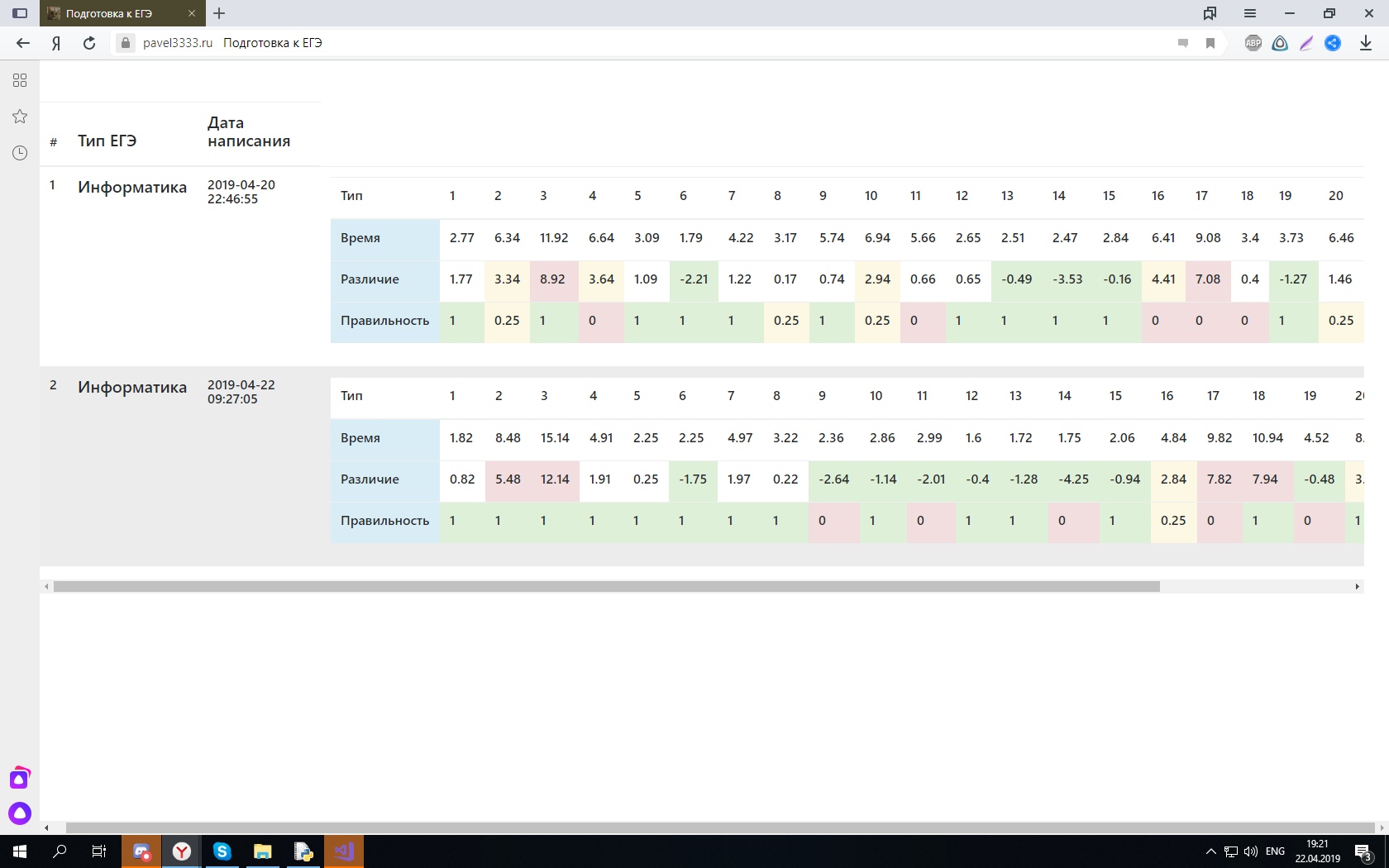1389x868 pixels.
Task: Show hidden system tray icons
Action: pos(1210,851)
